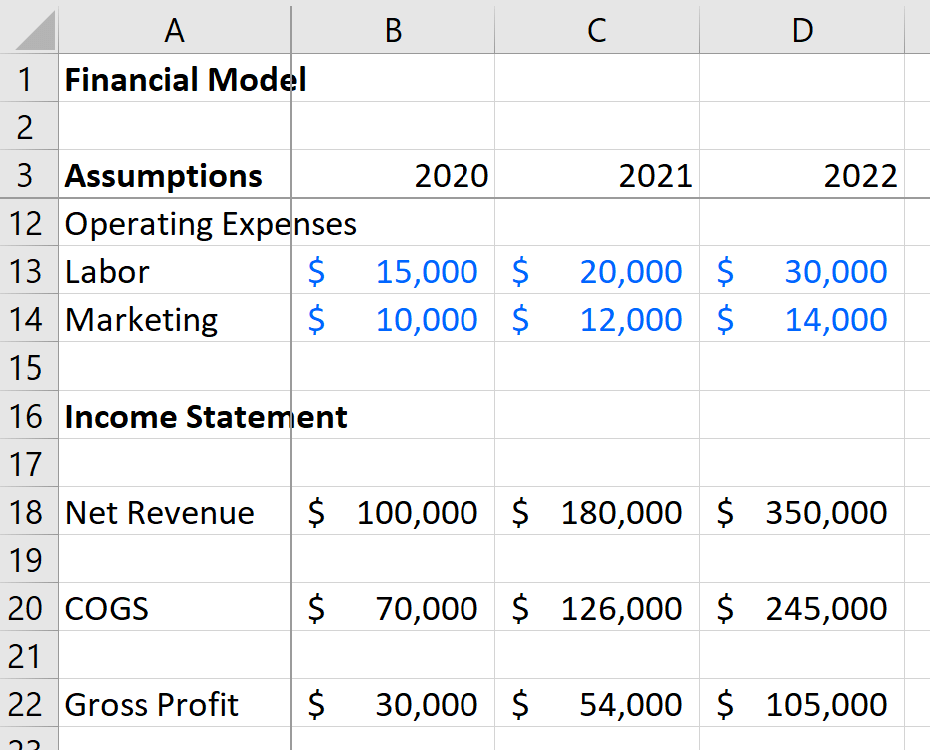930x750 pixels.
Task: Select the Labor 15,000 value cell
Action: click(392, 271)
